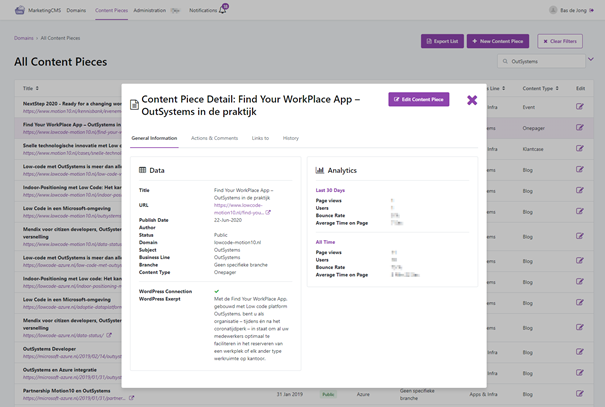Open the Notifications bell icon

point(223,10)
